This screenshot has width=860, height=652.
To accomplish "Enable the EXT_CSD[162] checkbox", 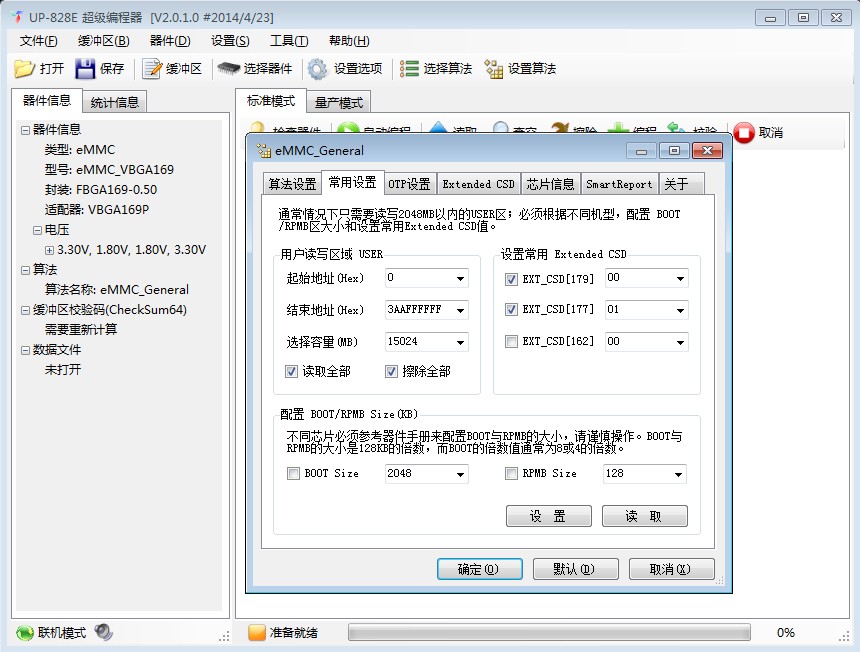I will pos(511,342).
